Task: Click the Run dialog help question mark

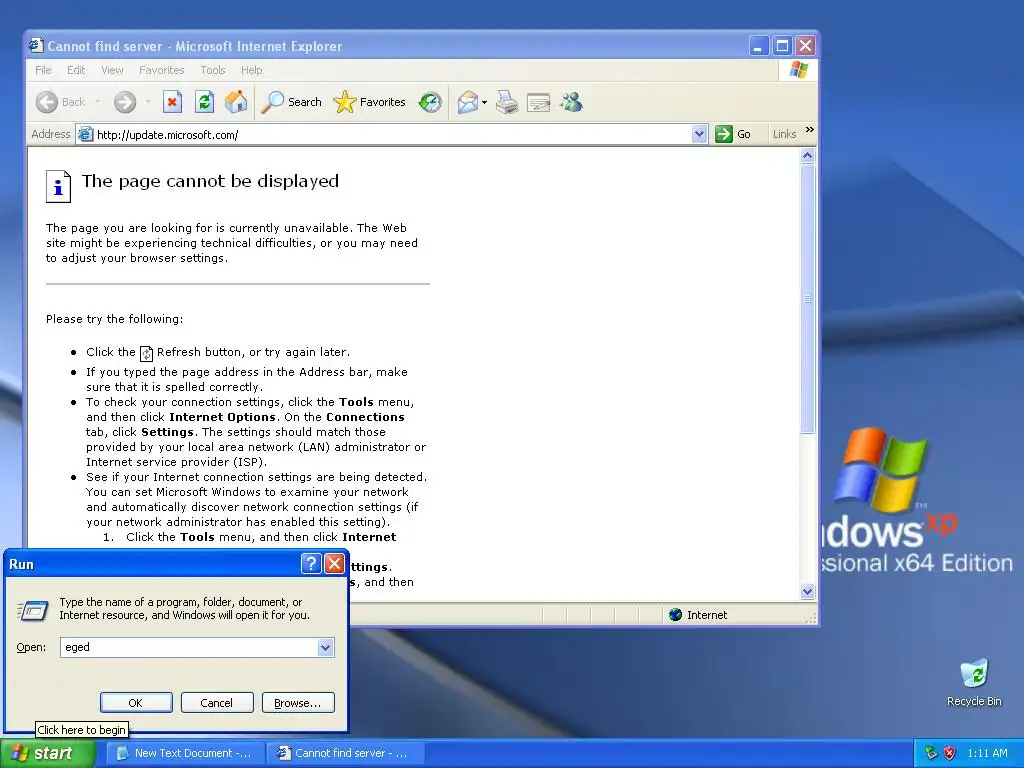Action: tap(311, 563)
